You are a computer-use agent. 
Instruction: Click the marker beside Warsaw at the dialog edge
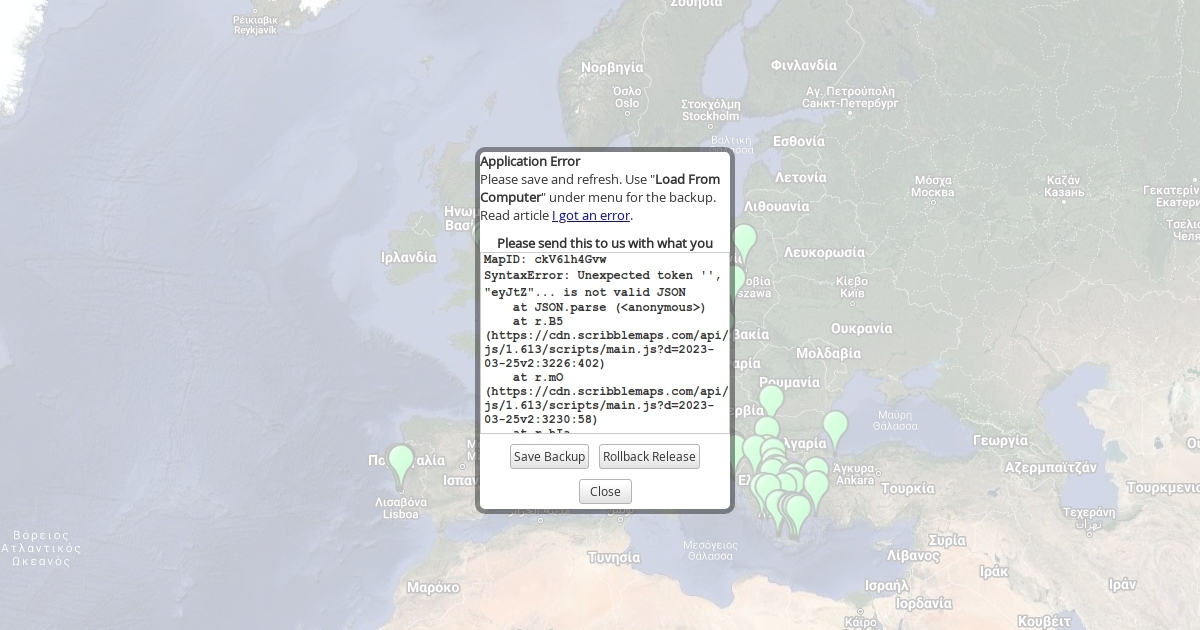737,281
